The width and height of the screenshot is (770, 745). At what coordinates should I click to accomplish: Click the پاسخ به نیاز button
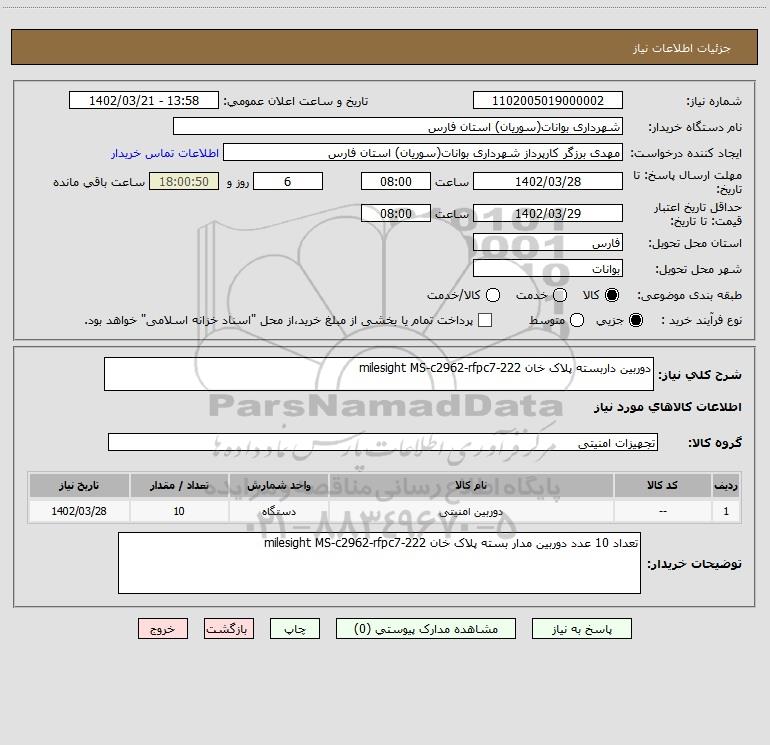pos(582,629)
